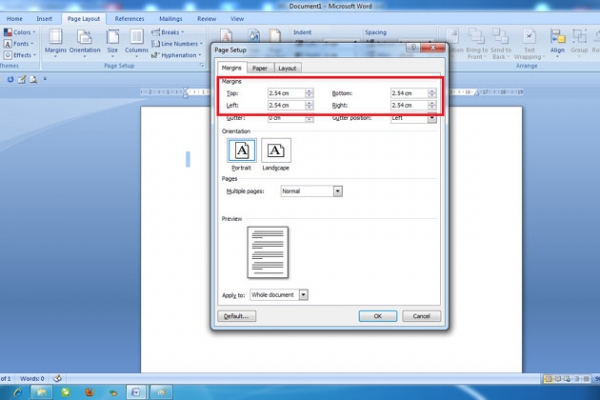Expand the Gutter position dropdown
600x400 pixels.
(431, 118)
